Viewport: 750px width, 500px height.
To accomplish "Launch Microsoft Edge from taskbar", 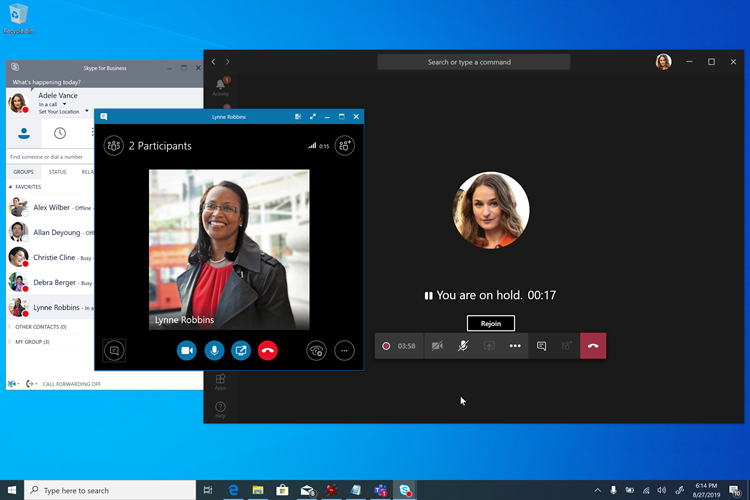I will point(233,490).
